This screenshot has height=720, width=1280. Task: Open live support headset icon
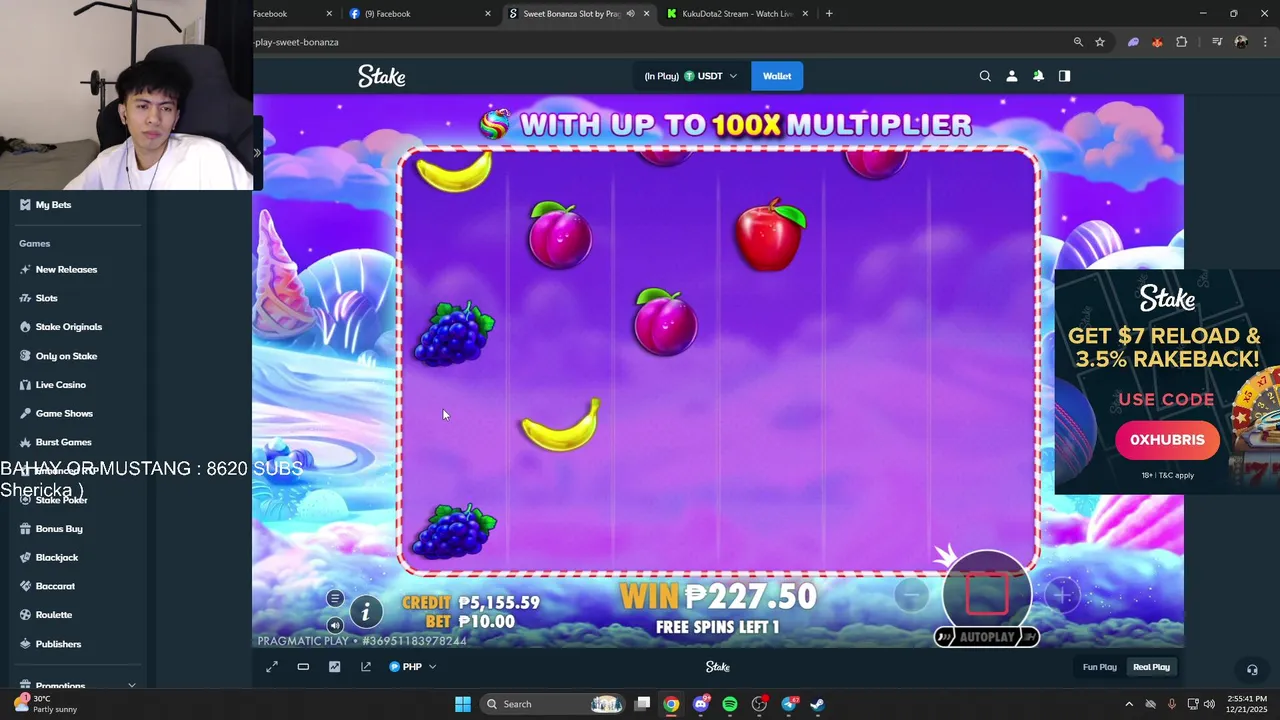pos(1251,669)
